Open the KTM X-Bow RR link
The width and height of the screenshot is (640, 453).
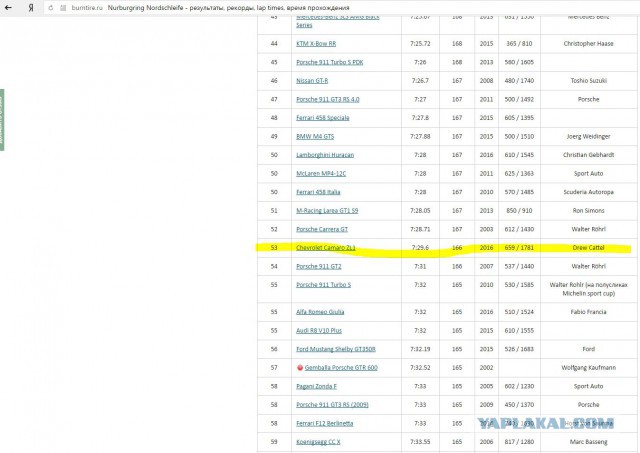click(x=316, y=44)
